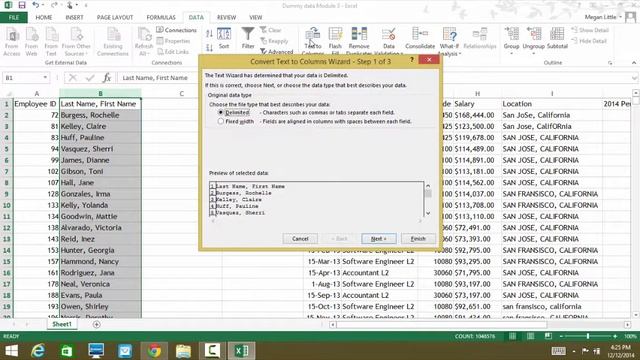Click the Subtotal icon
The image size is (640, 360).
tap(557, 38)
